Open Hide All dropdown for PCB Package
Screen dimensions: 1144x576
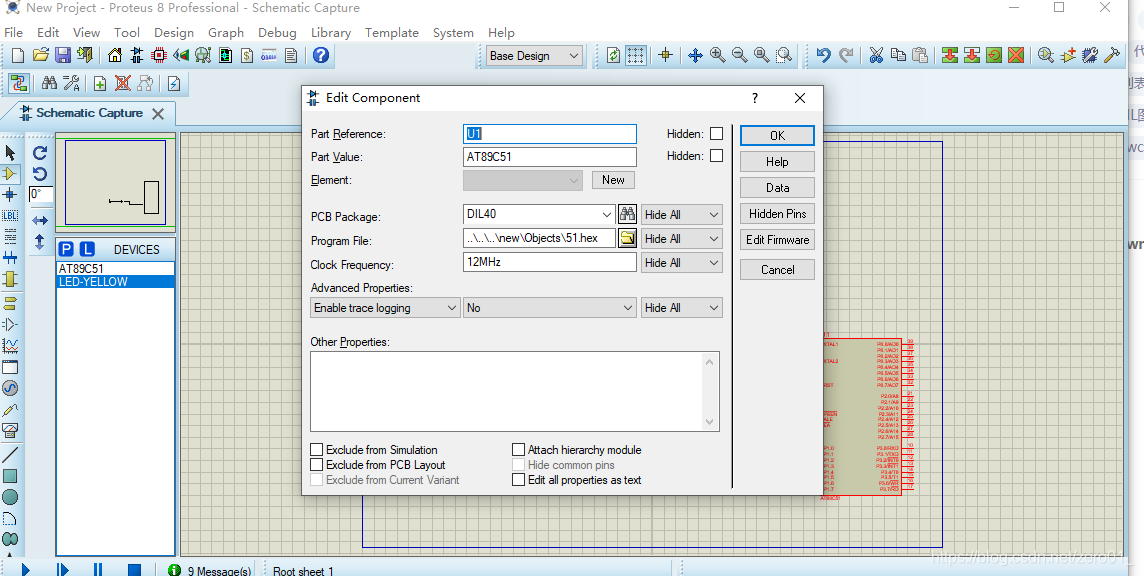point(681,215)
